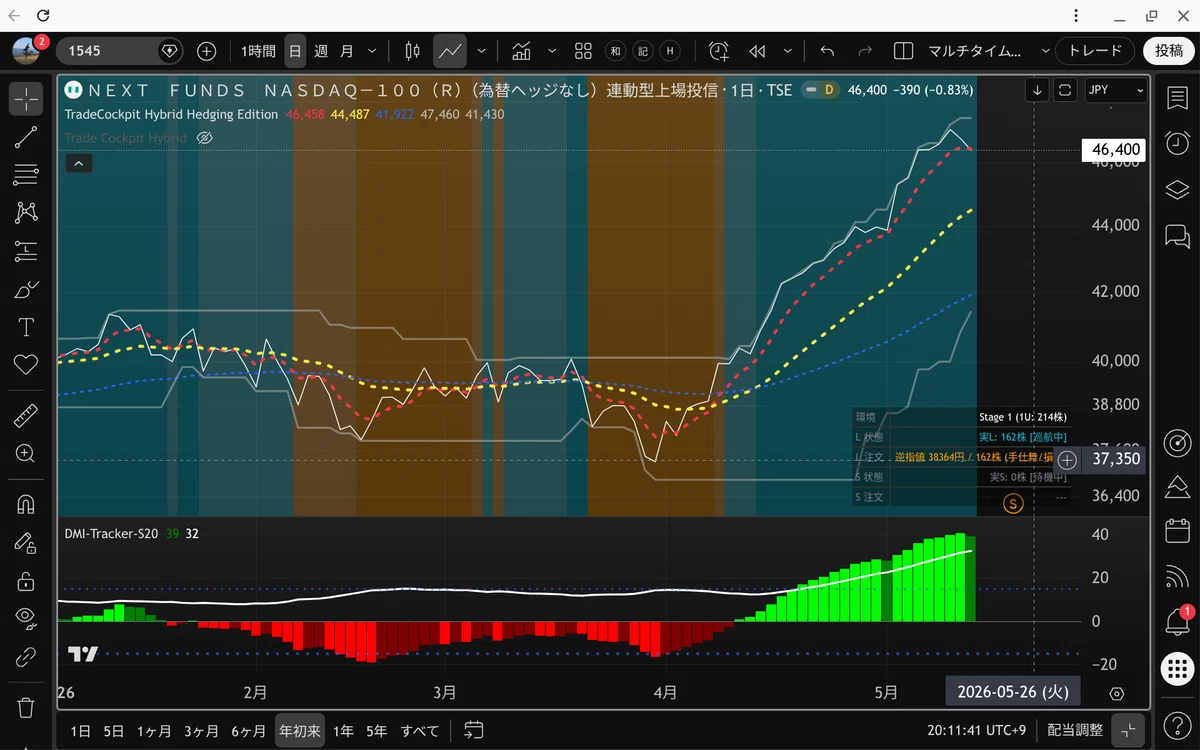Open the go-to-date calendar icon
Image resolution: width=1200 pixels, height=750 pixels.
click(474, 731)
